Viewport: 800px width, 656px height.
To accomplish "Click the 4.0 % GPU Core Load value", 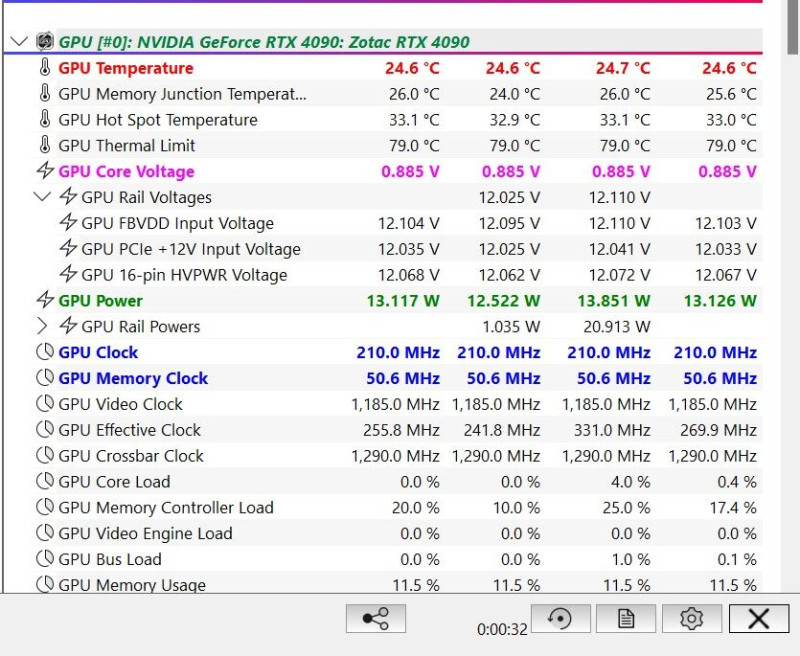I will (x=631, y=482).
